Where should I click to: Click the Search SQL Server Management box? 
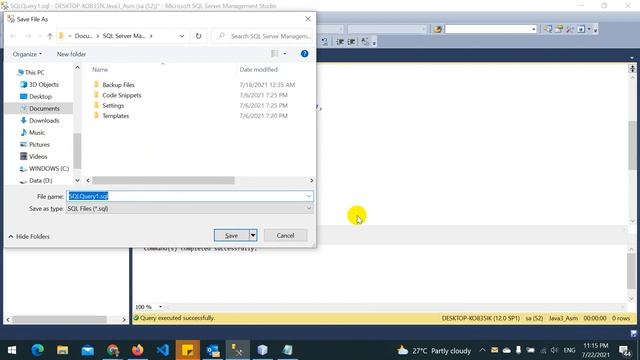click(262, 36)
